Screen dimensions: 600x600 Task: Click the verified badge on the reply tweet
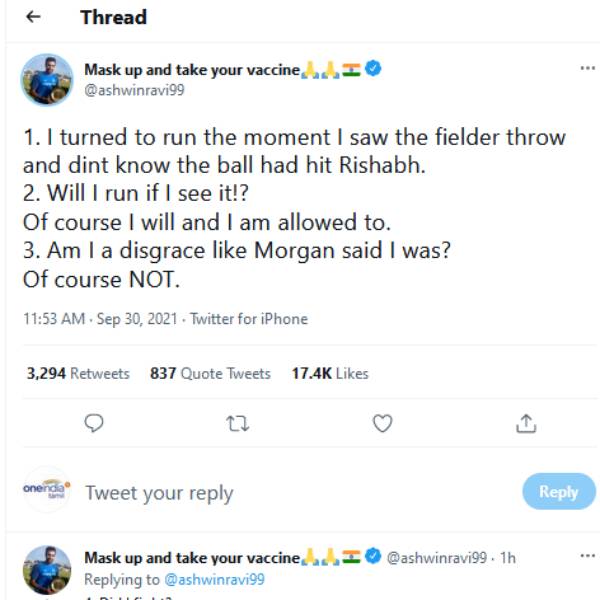coord(374,557)
